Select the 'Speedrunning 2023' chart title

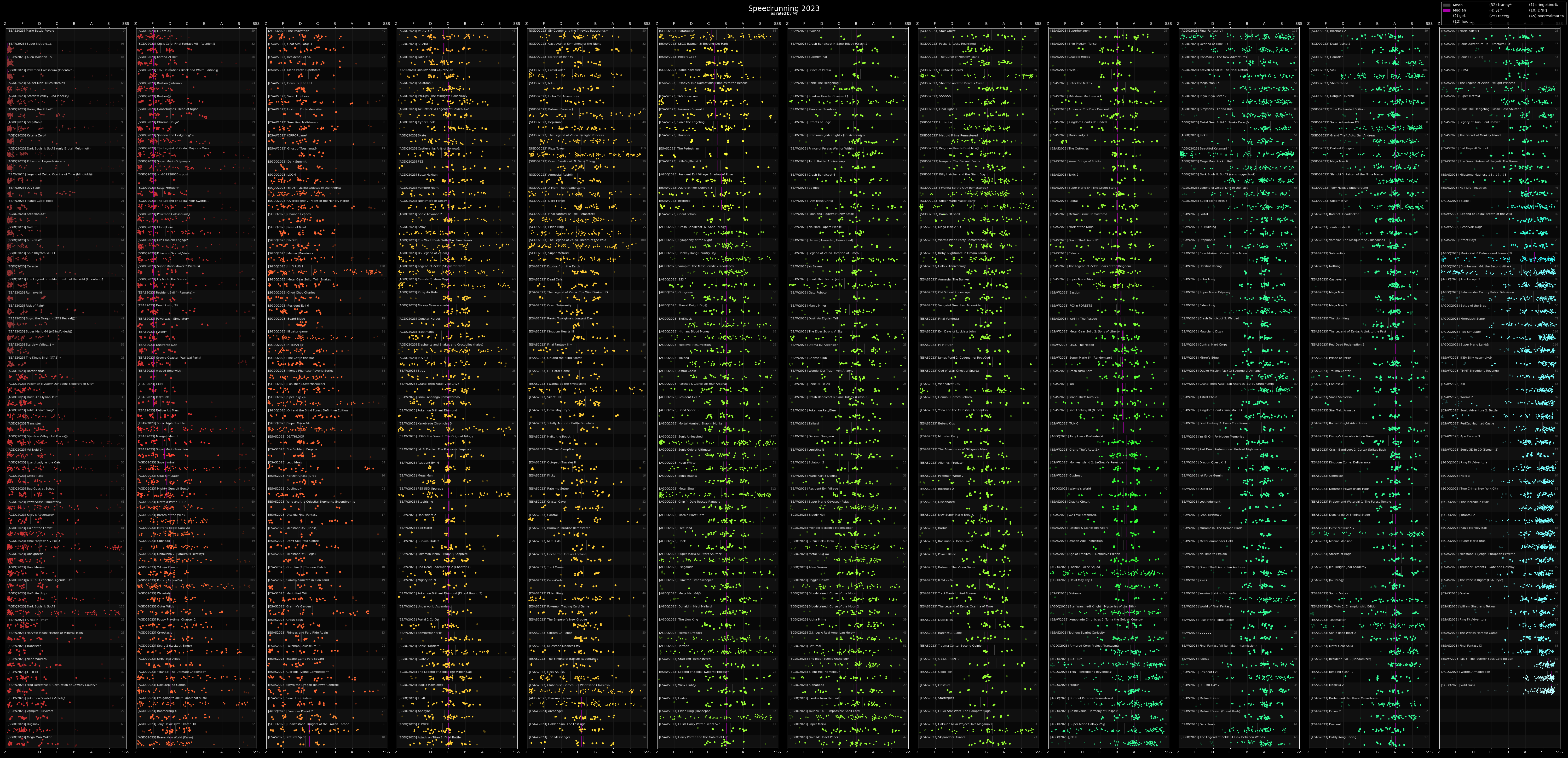point(783,9)
